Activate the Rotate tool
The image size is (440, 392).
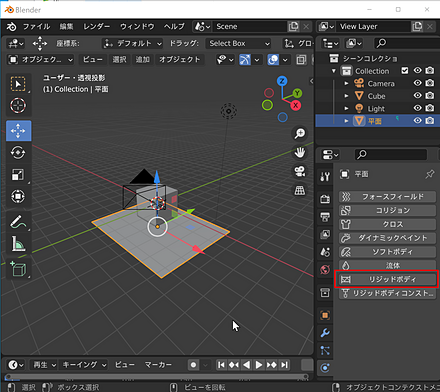[x=18, y=153]
